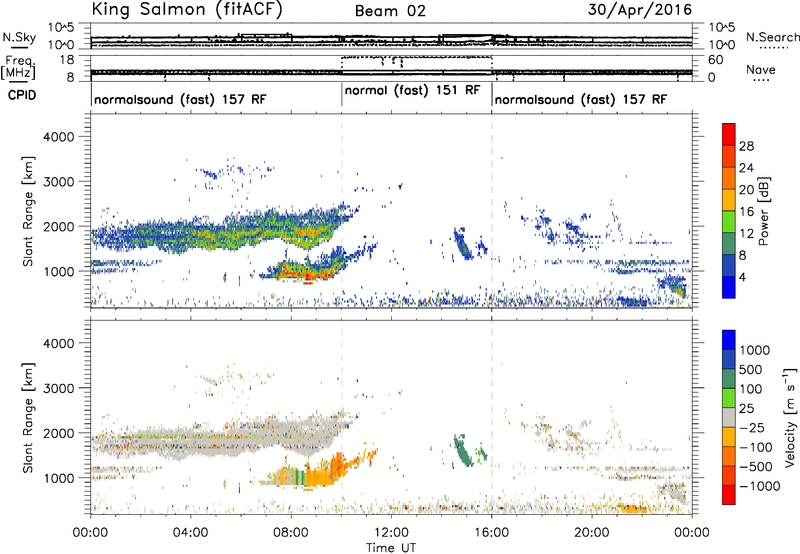Click the dotted frequency step-up trace at 18 MHz
The width and height of the screenshot is (800, 554).
click(x=416, y=57)
